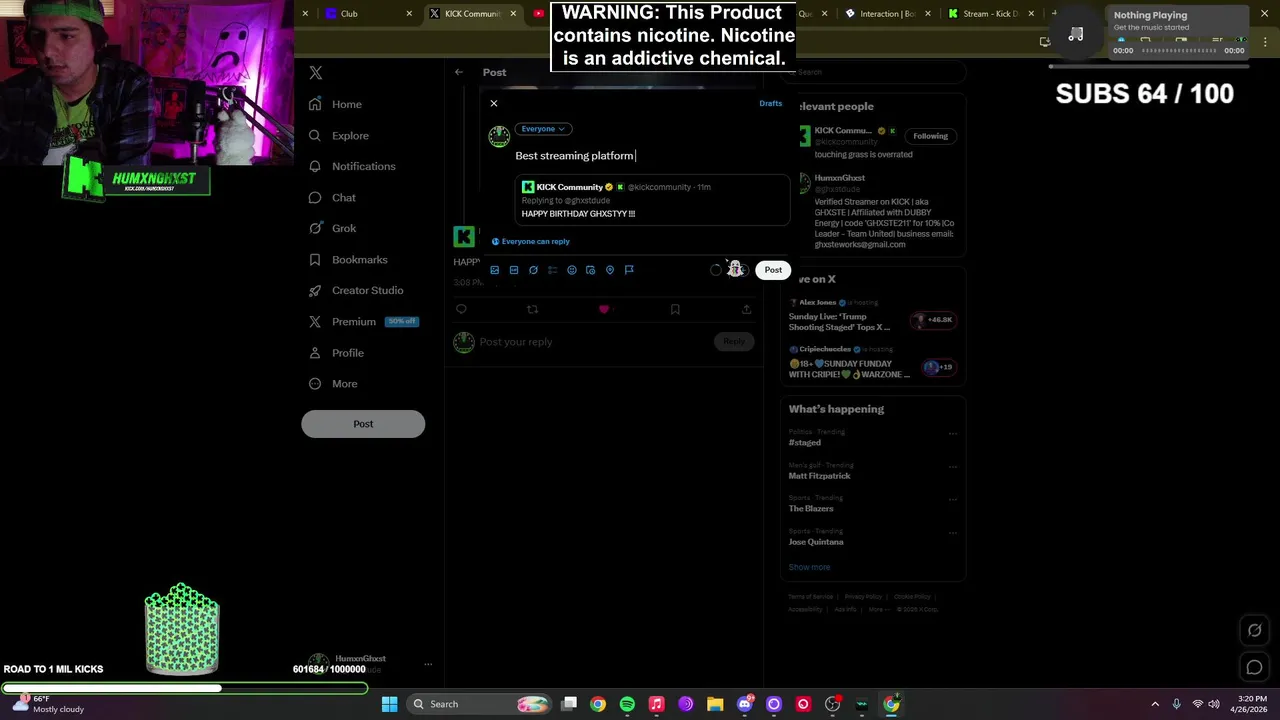Open options for Jose Quintana trend
The height and width of the screenshot is (720, 1280).
pos(952,533)
